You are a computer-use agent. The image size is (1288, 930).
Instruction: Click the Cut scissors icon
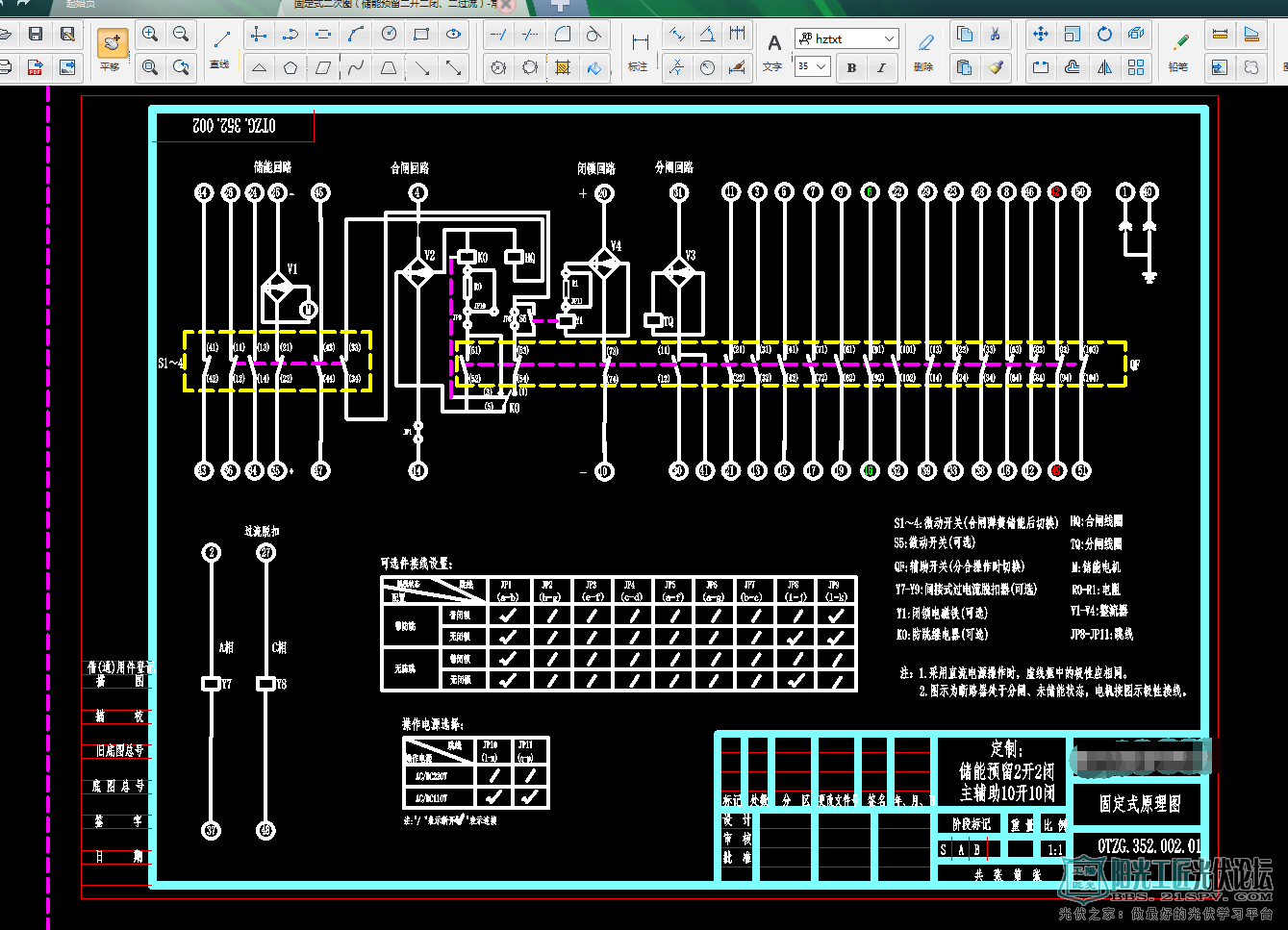(x=996, y=35)
